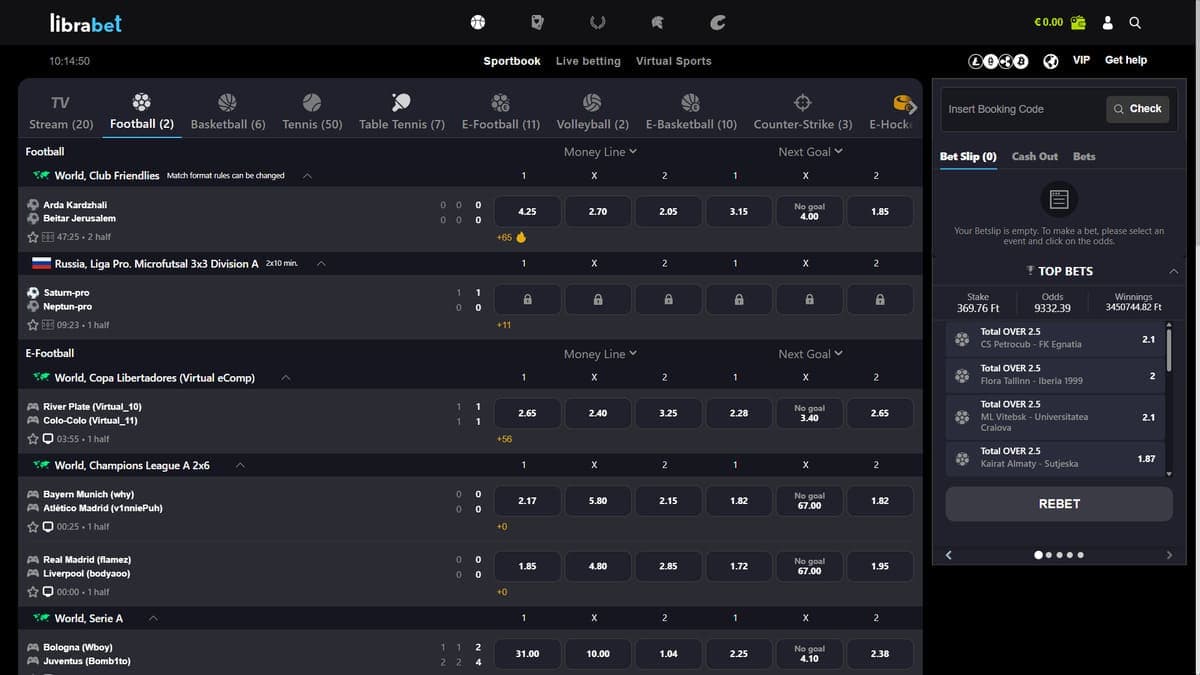Screen dimensions: 1200x675
Task: Switch to the Virtual Sports tab
Action: [674, 61]
